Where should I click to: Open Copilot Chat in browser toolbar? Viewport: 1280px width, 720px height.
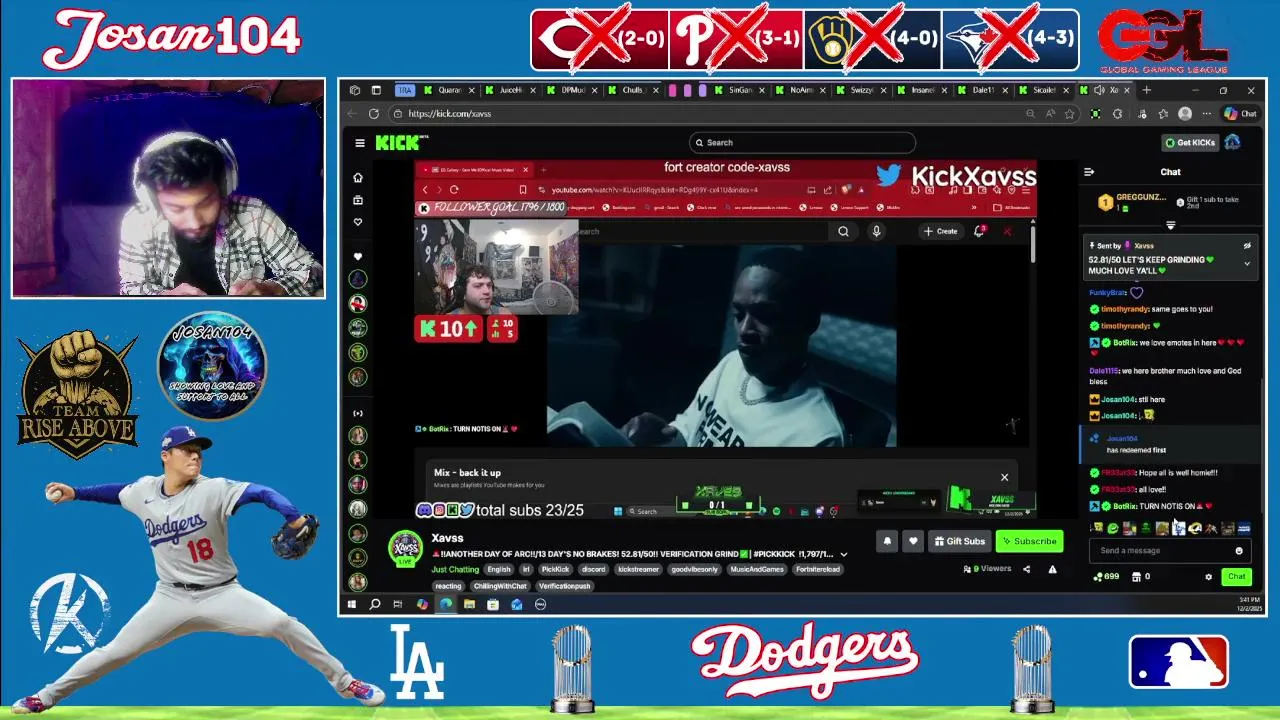1241,114
